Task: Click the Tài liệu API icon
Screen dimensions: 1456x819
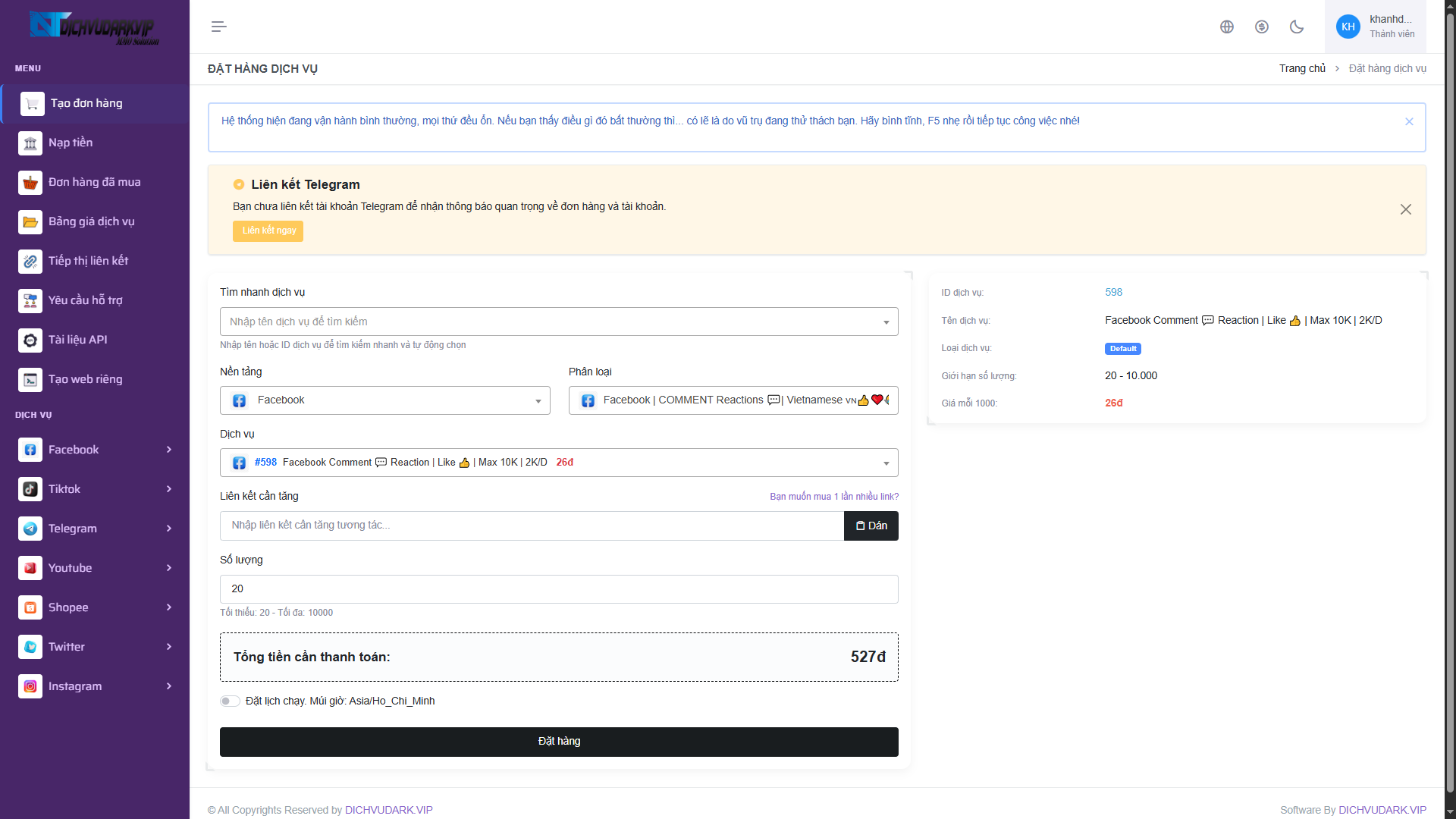Action: (x=30, y=340)
